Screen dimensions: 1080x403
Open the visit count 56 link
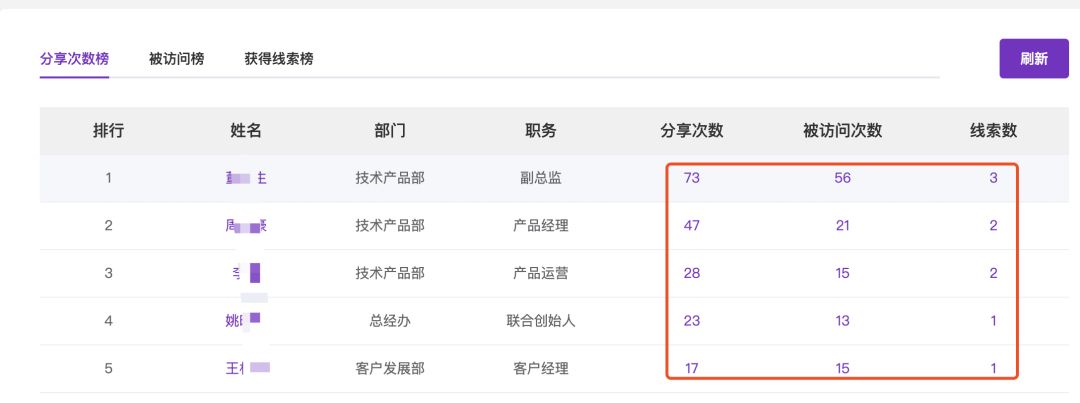(842, 178)
